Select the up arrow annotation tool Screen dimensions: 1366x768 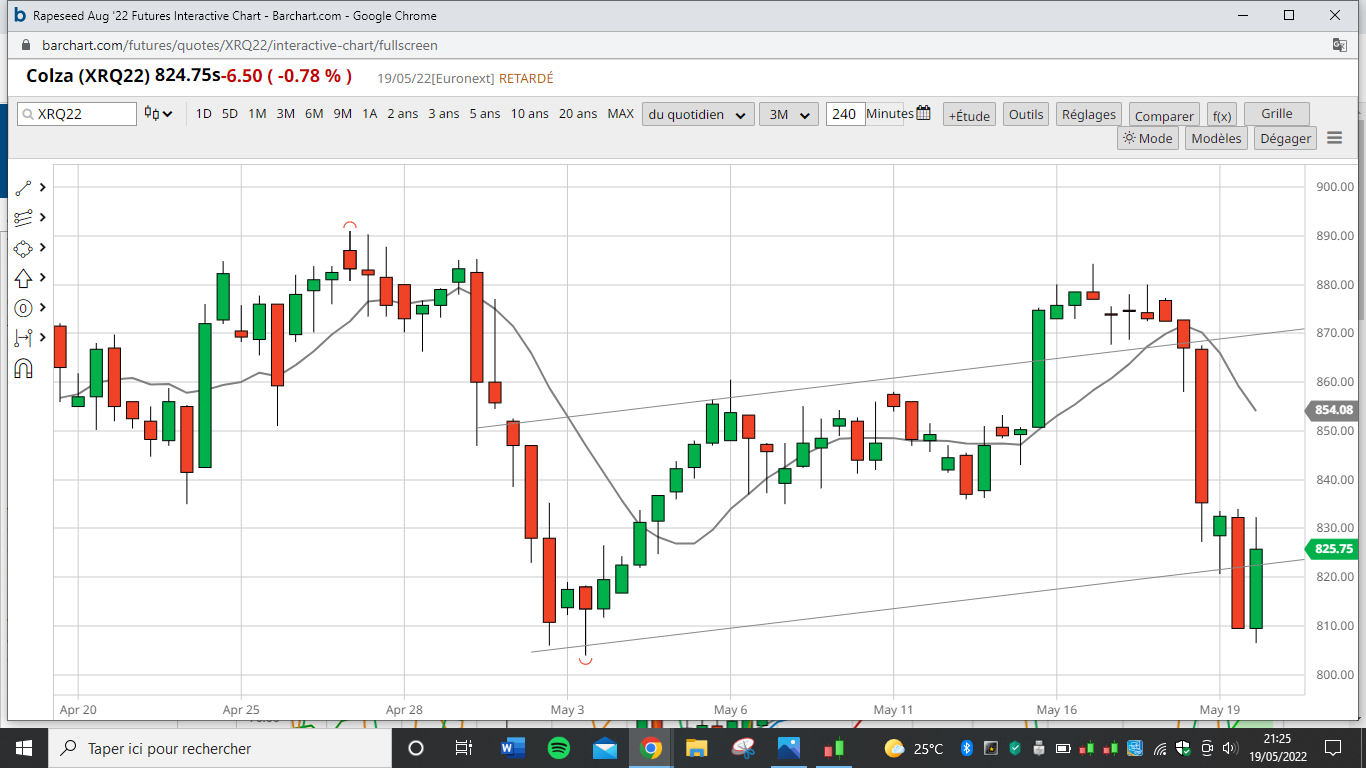click(24, 278)
